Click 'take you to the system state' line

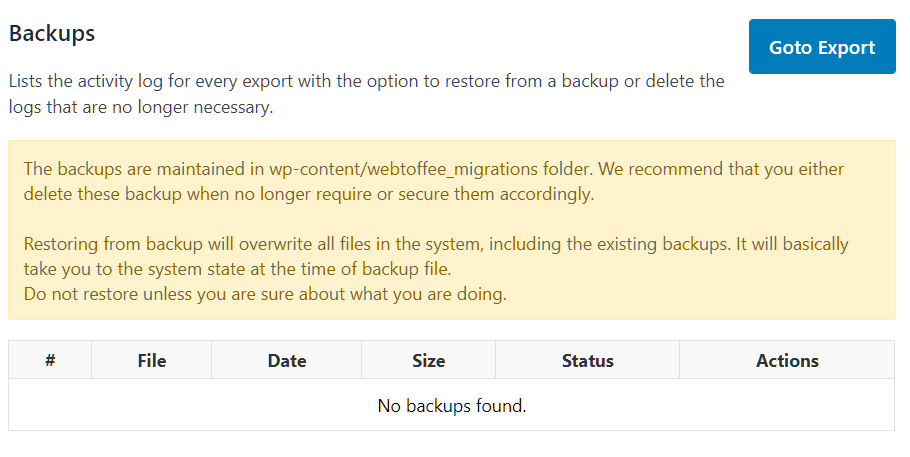click(x=237, y=269)
